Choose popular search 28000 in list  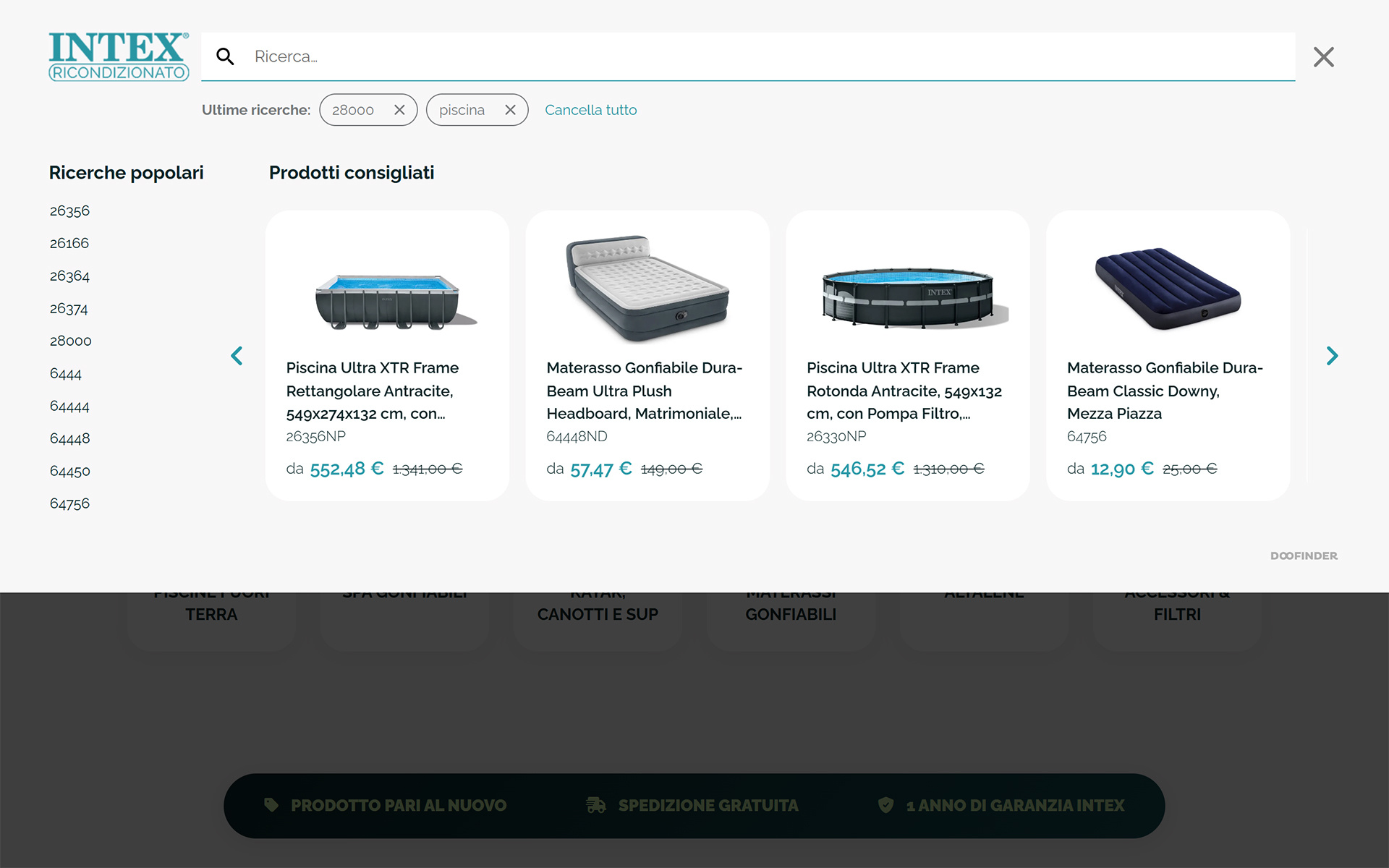coord(70,341)
